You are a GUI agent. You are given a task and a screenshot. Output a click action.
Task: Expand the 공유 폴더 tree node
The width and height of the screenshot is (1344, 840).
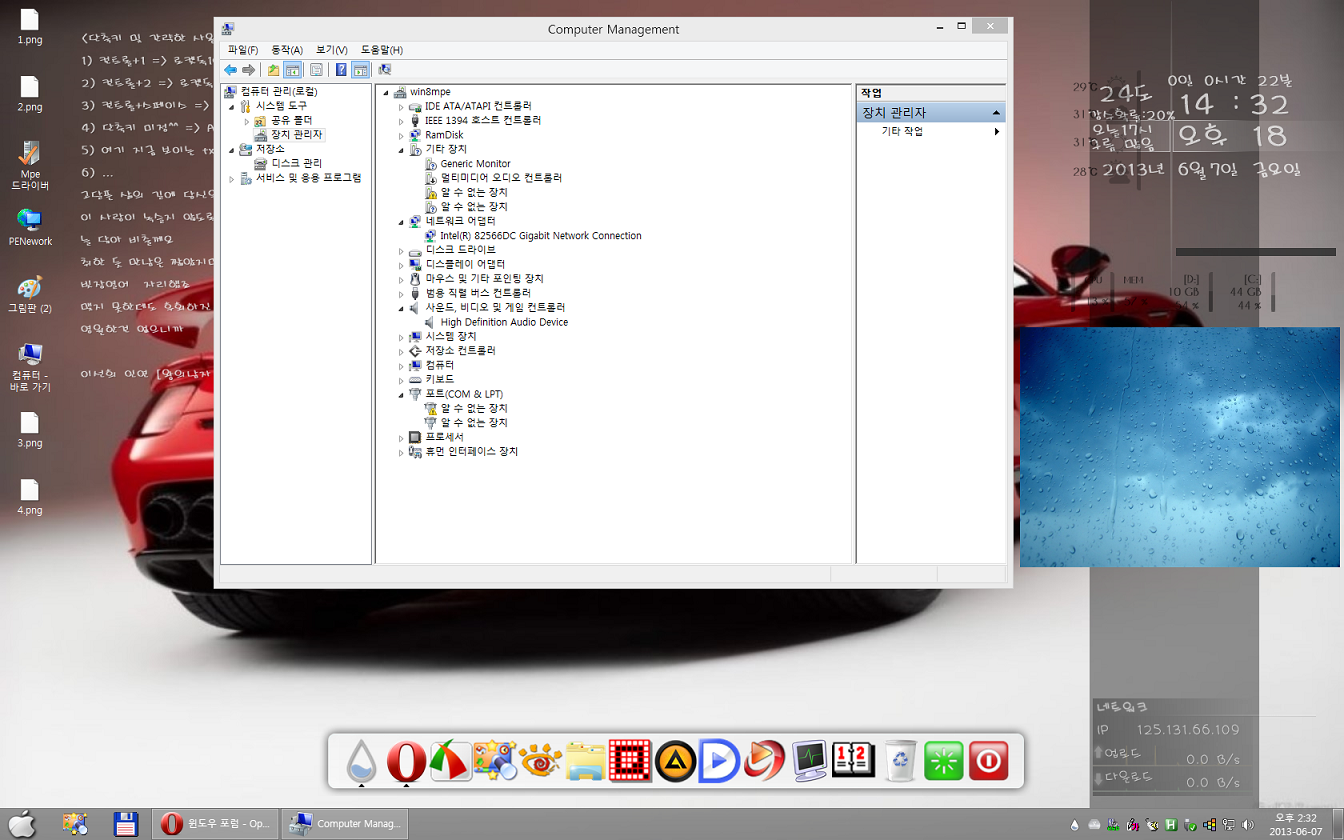(x=247, y=120)
